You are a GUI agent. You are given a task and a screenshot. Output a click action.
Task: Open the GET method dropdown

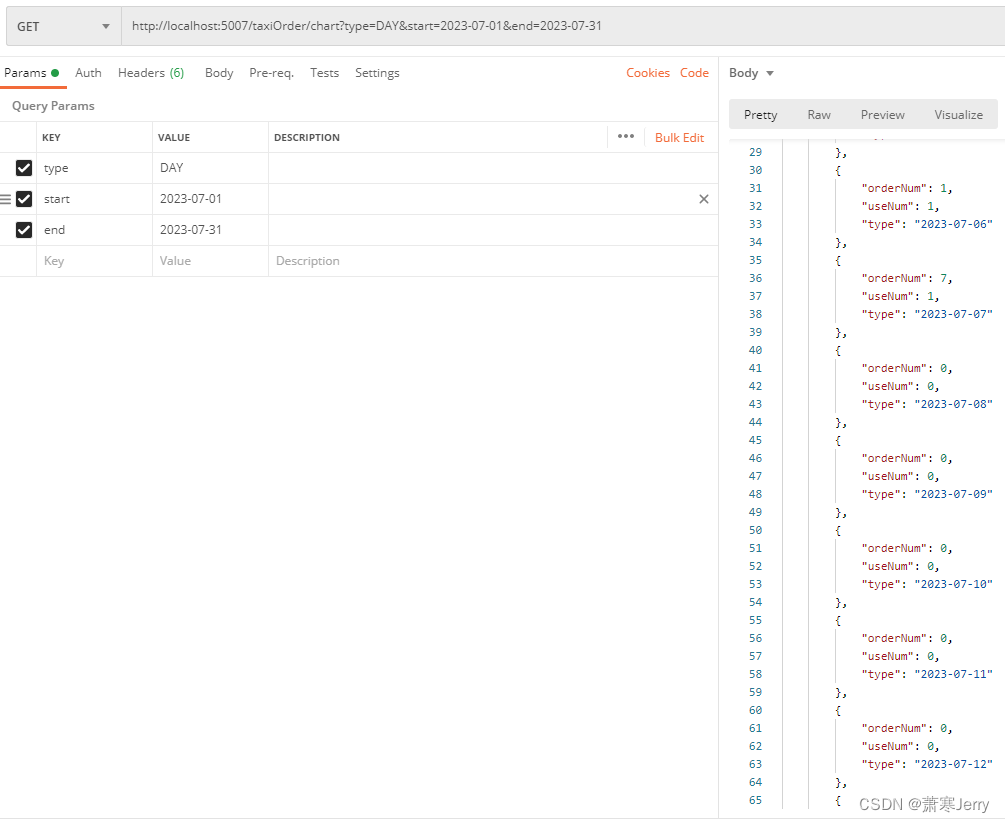pyautogui.click(x=63, y=26)
